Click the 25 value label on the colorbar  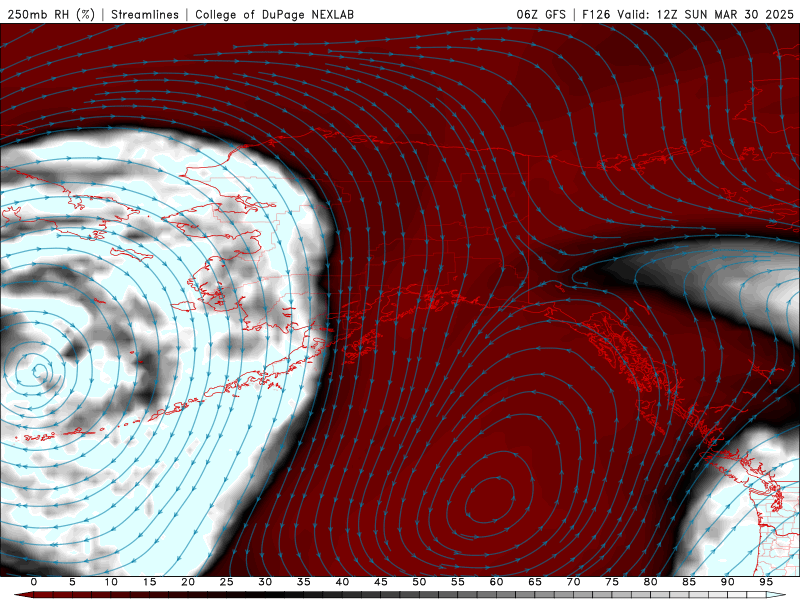tap(227, 582)
